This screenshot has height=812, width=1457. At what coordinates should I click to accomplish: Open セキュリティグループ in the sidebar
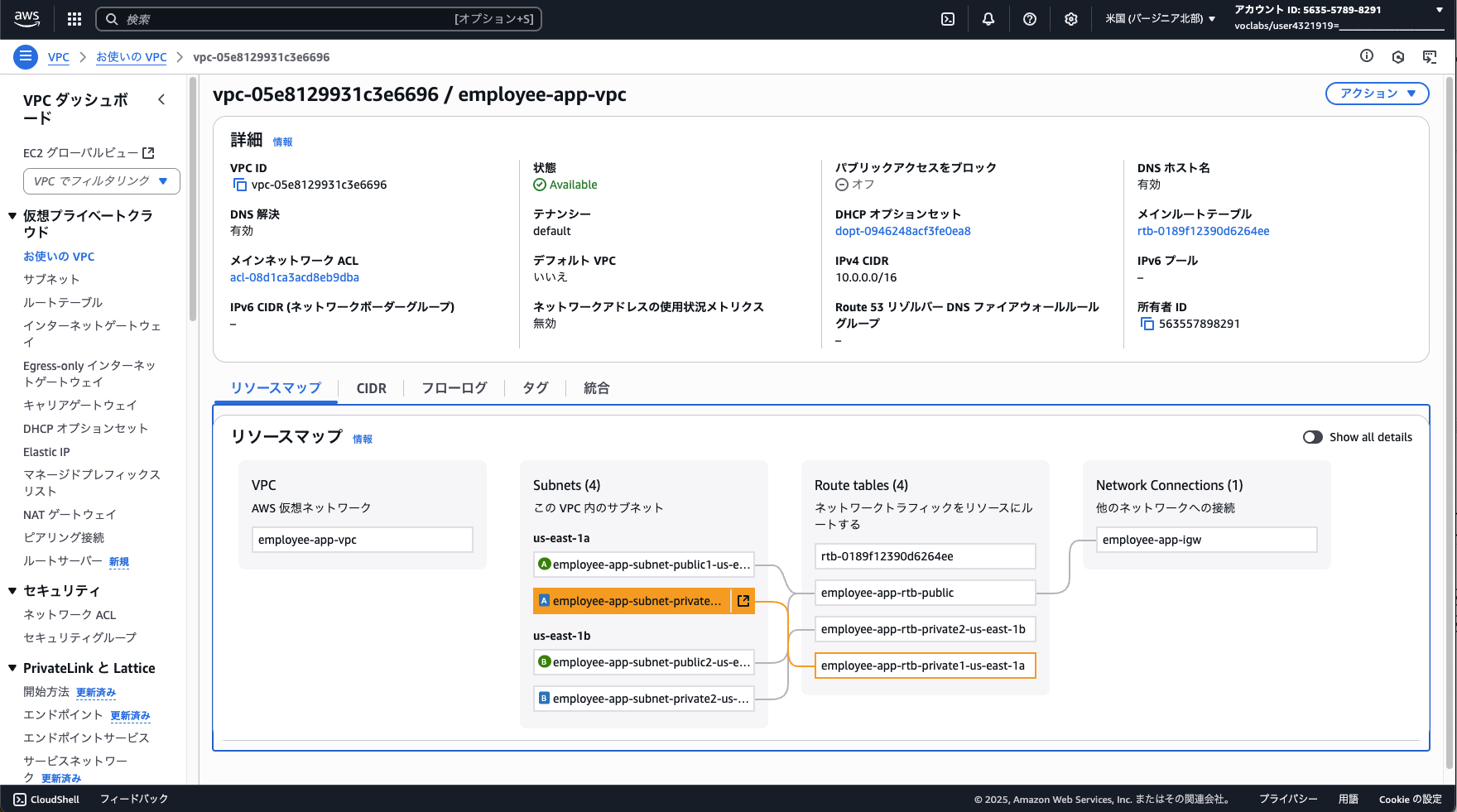79,637
